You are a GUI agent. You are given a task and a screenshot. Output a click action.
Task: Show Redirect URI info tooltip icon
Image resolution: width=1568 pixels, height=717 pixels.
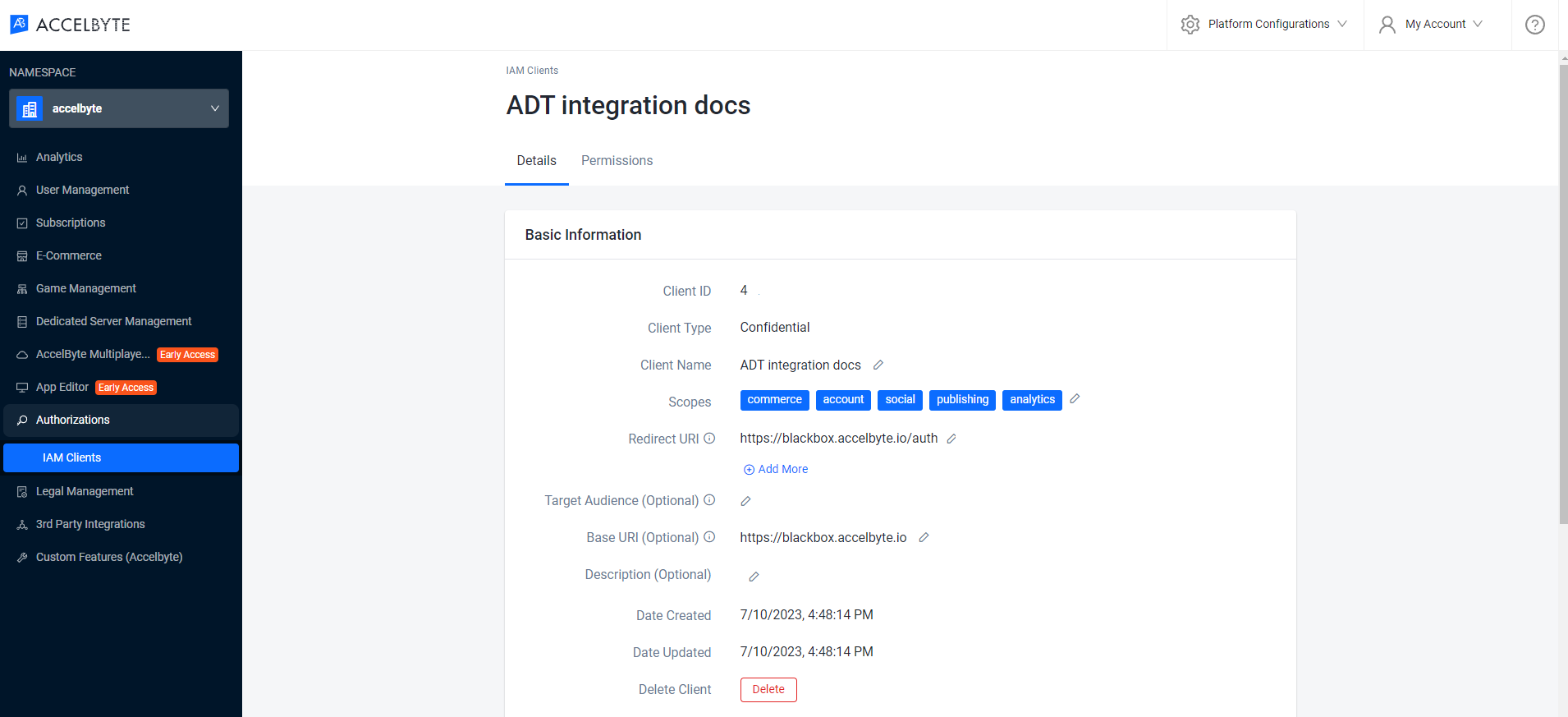709,439
